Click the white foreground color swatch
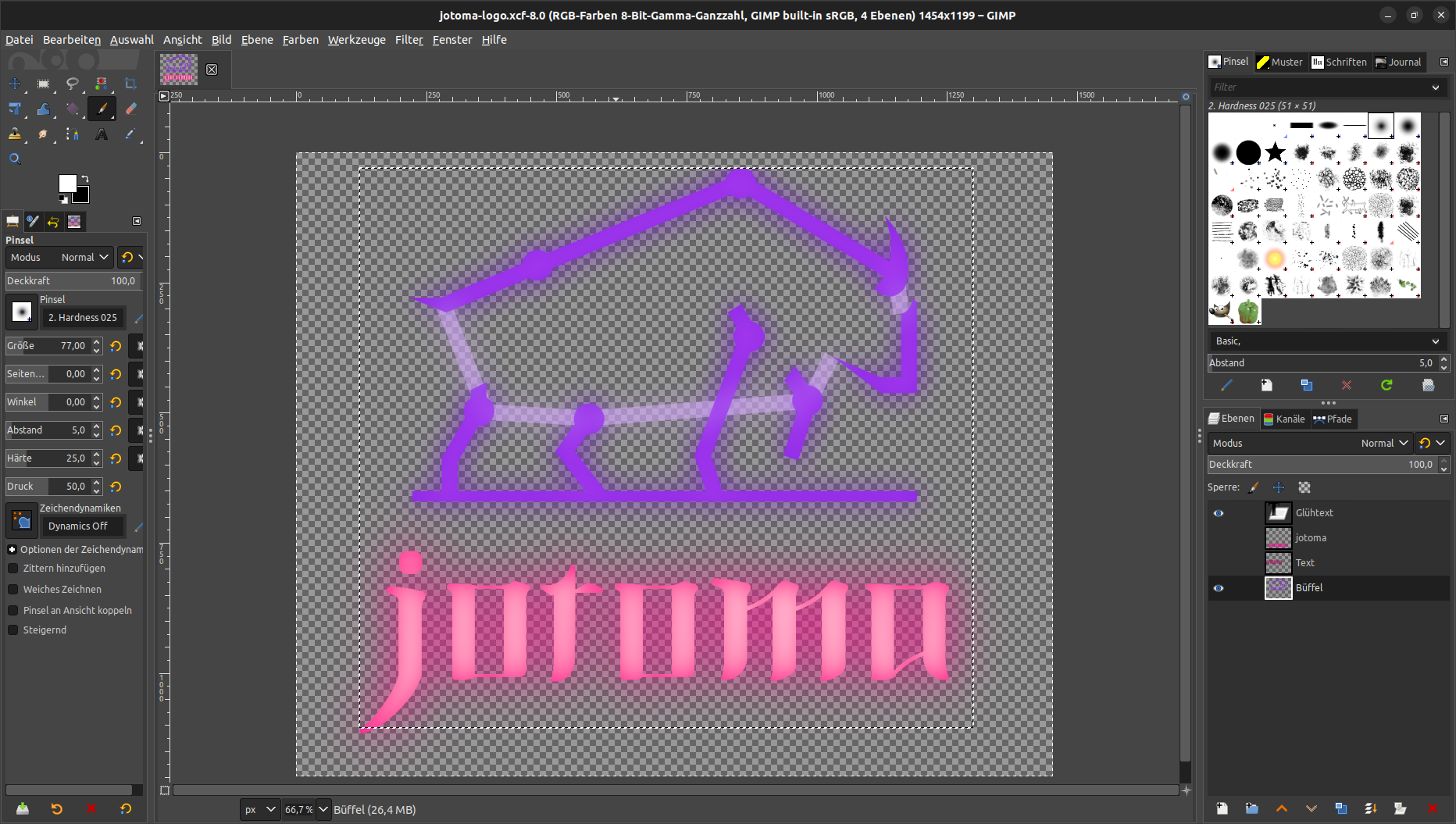The image size is (1456, 824). [68, 183]
